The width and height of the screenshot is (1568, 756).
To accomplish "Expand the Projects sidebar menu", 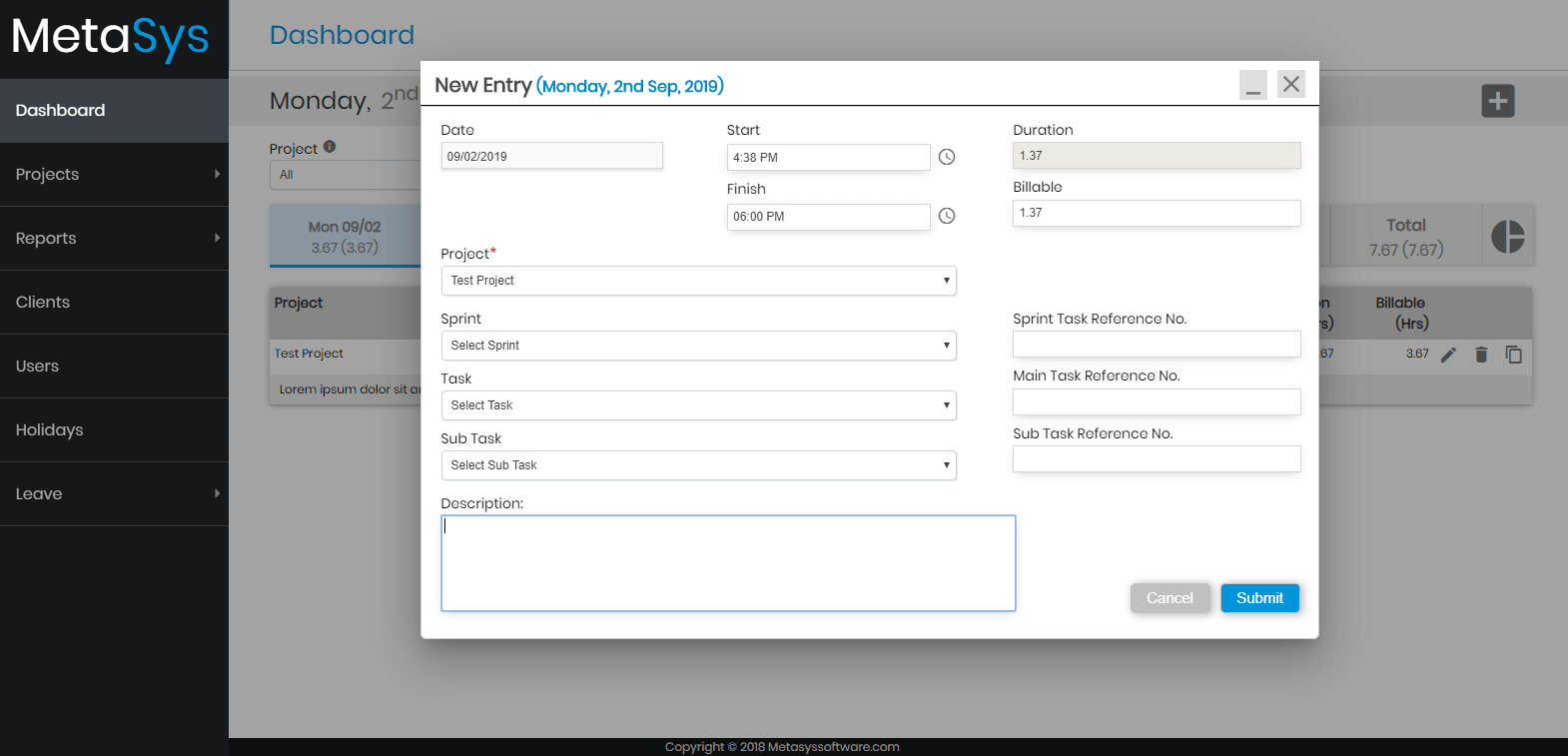I will click(x=114, y=174).
